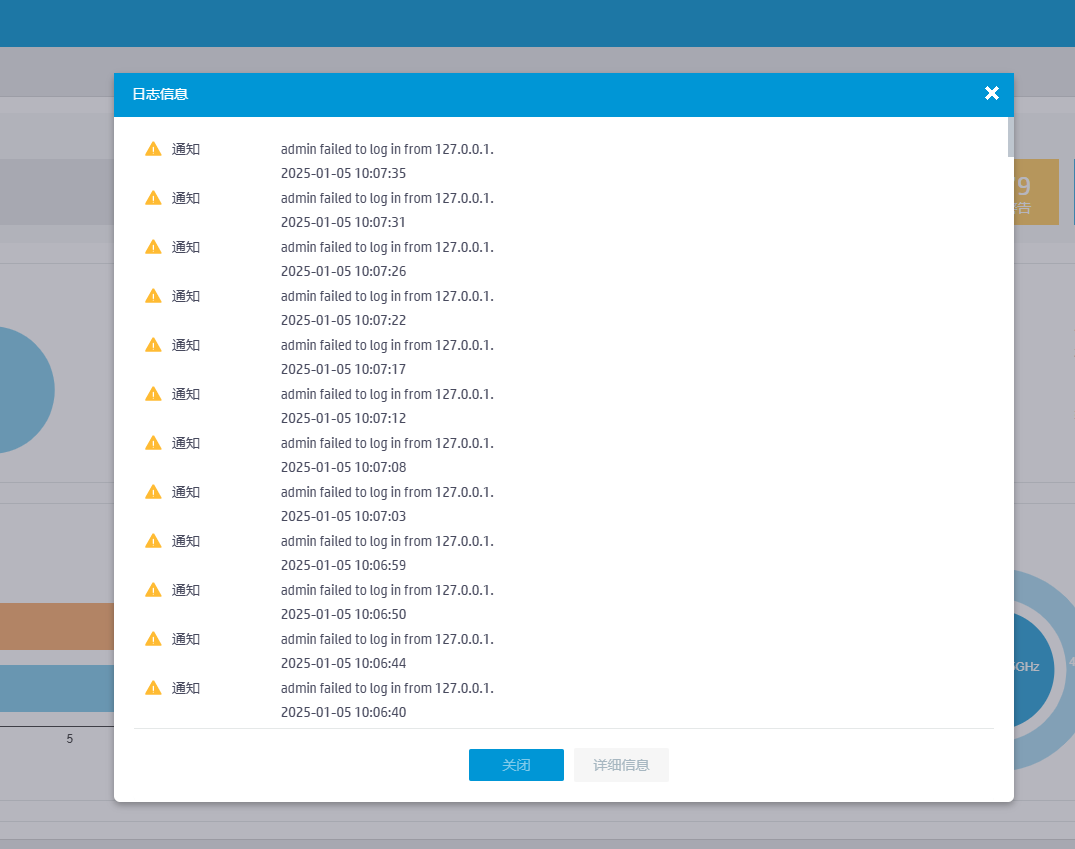The height and width of the screenshot is (849, 1075).
Task: Select timestamp 2025-01-05 10:06:44
Action: tap(343, 664)
